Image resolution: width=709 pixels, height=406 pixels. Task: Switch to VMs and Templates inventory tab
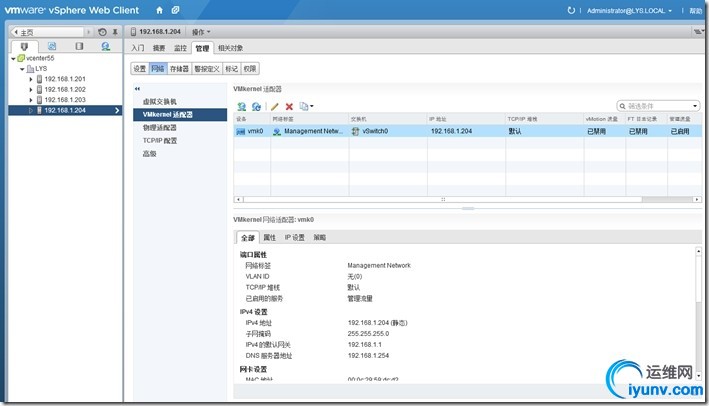(x=52, y=46)
